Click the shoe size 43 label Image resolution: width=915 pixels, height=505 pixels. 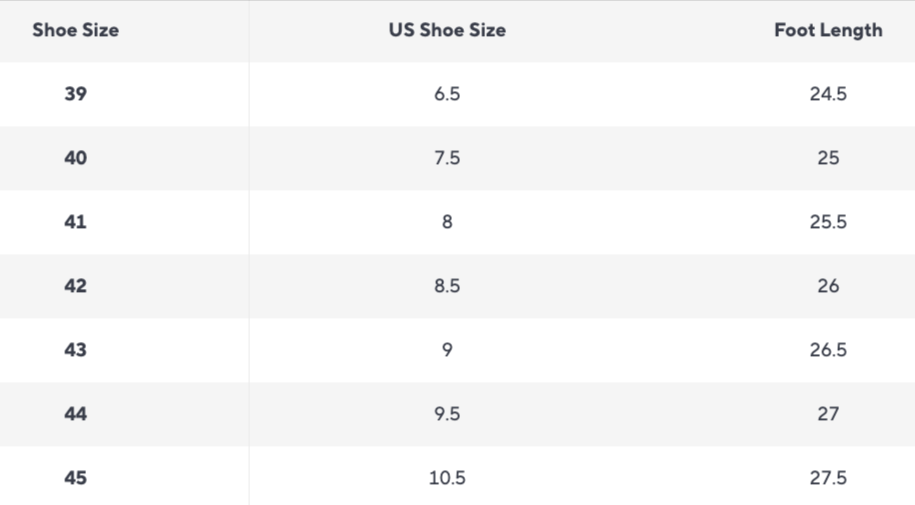coord(75,350)
